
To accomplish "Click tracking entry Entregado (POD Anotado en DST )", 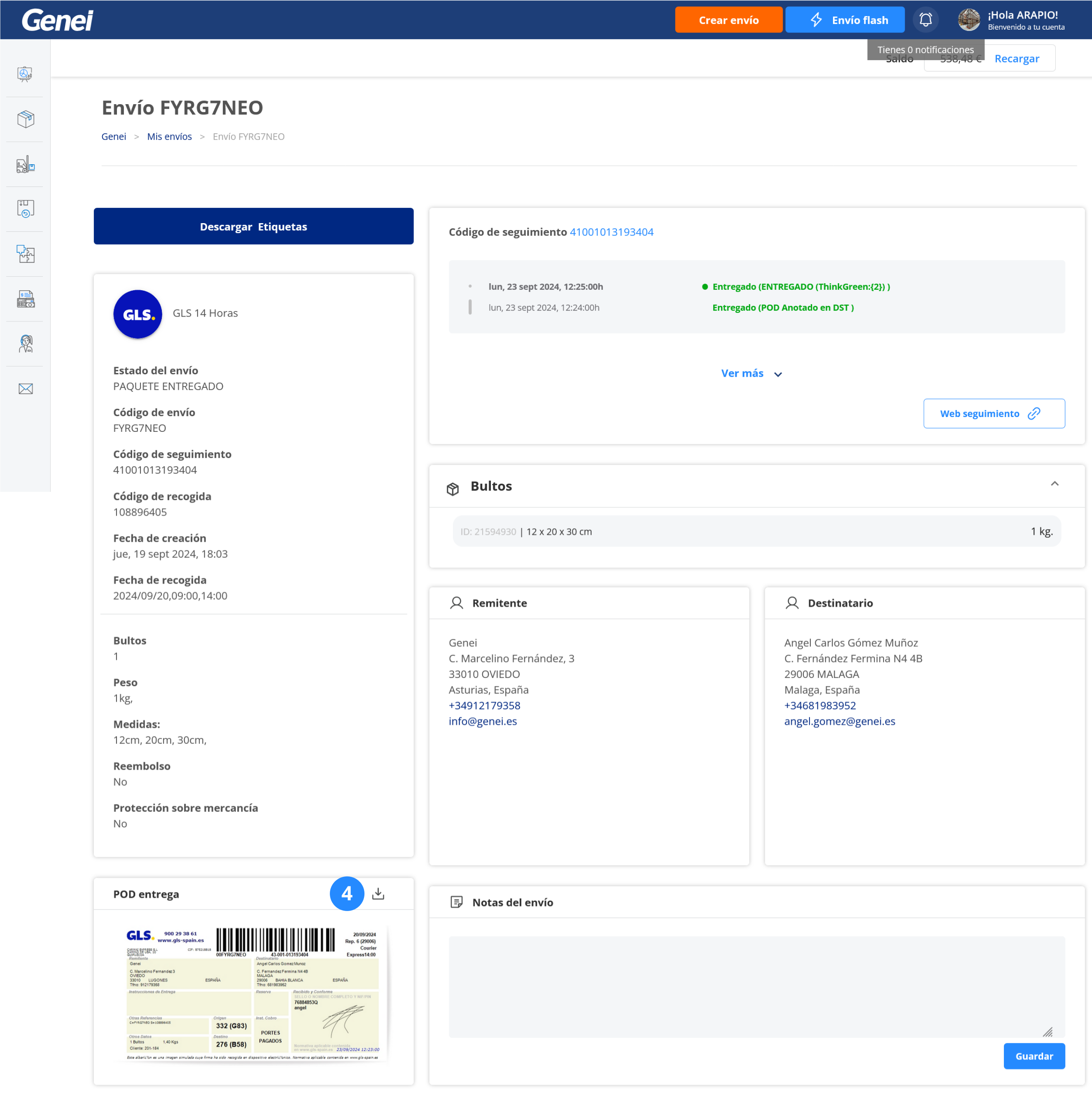I will 782,307.
